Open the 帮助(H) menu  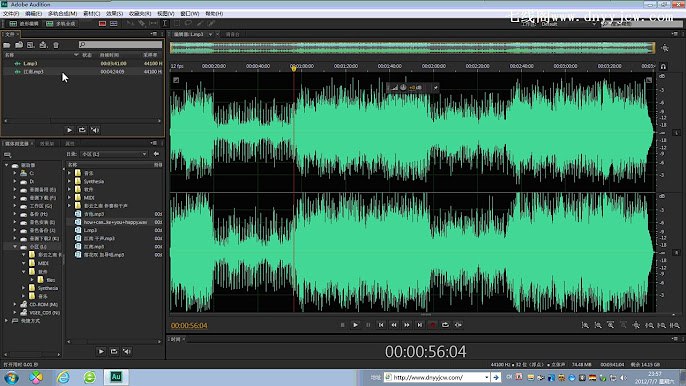[214, 14]
